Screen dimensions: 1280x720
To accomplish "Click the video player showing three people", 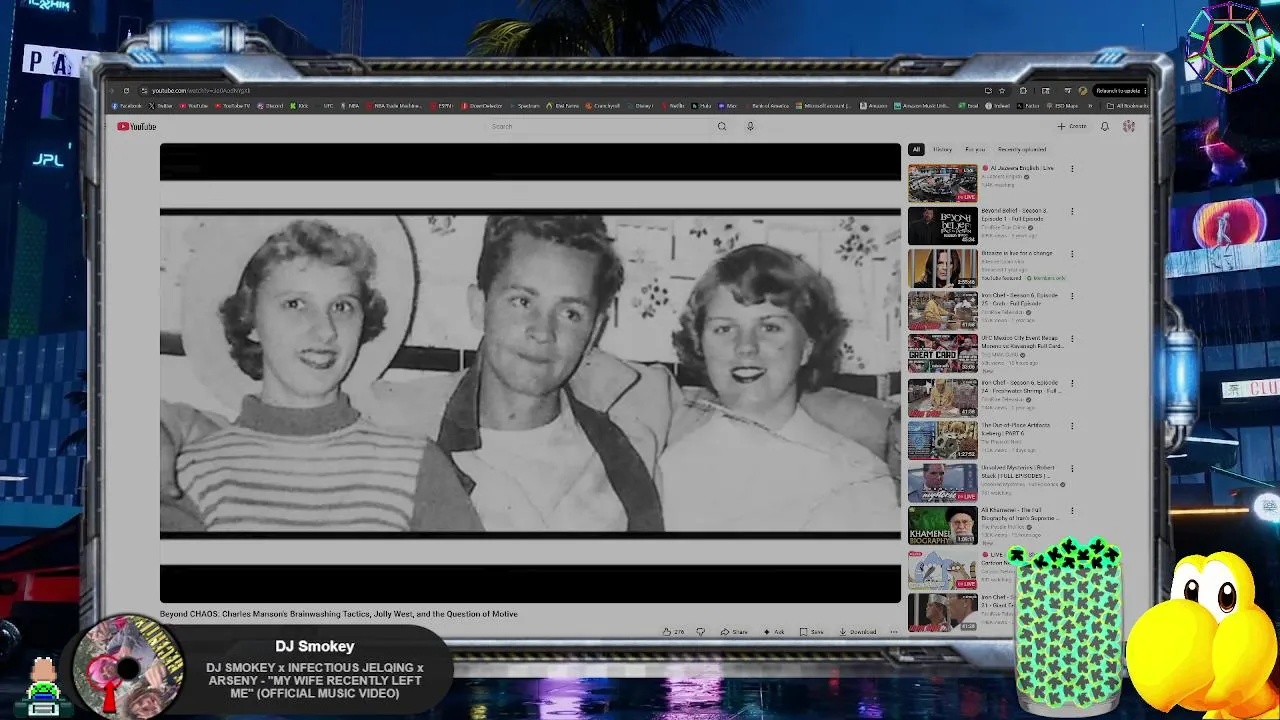I will [530, 373].
